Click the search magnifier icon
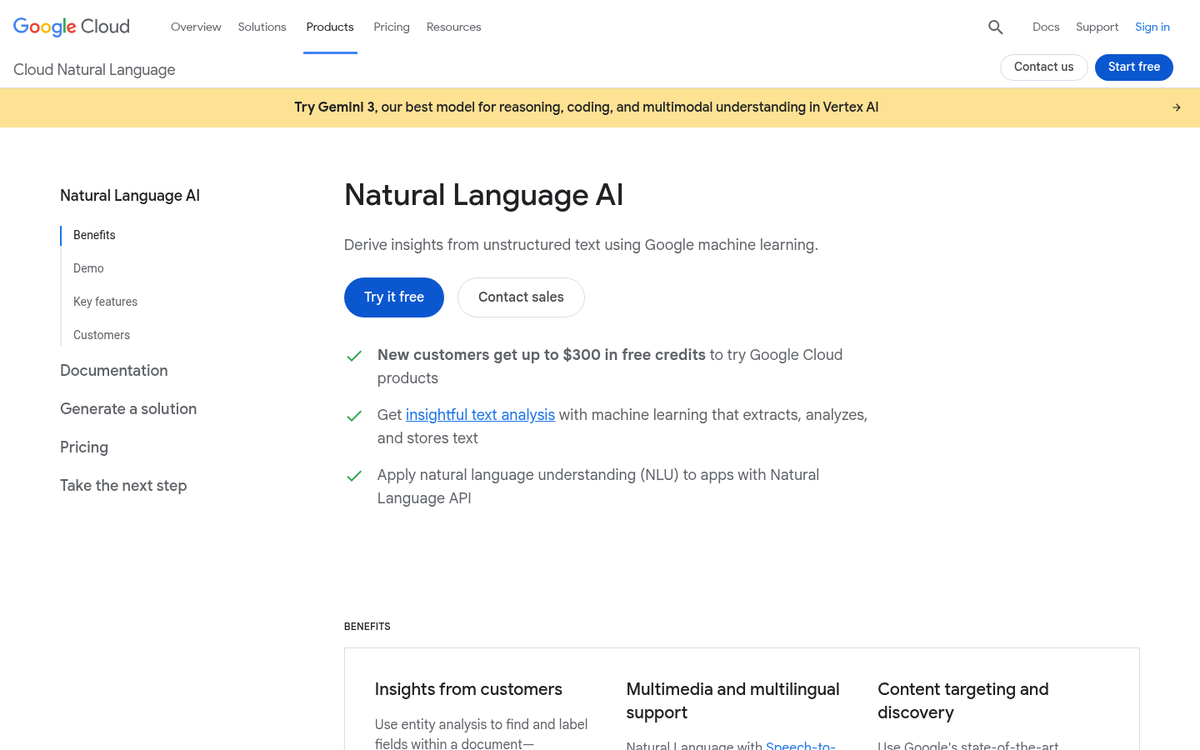 [x=995, y=27]
